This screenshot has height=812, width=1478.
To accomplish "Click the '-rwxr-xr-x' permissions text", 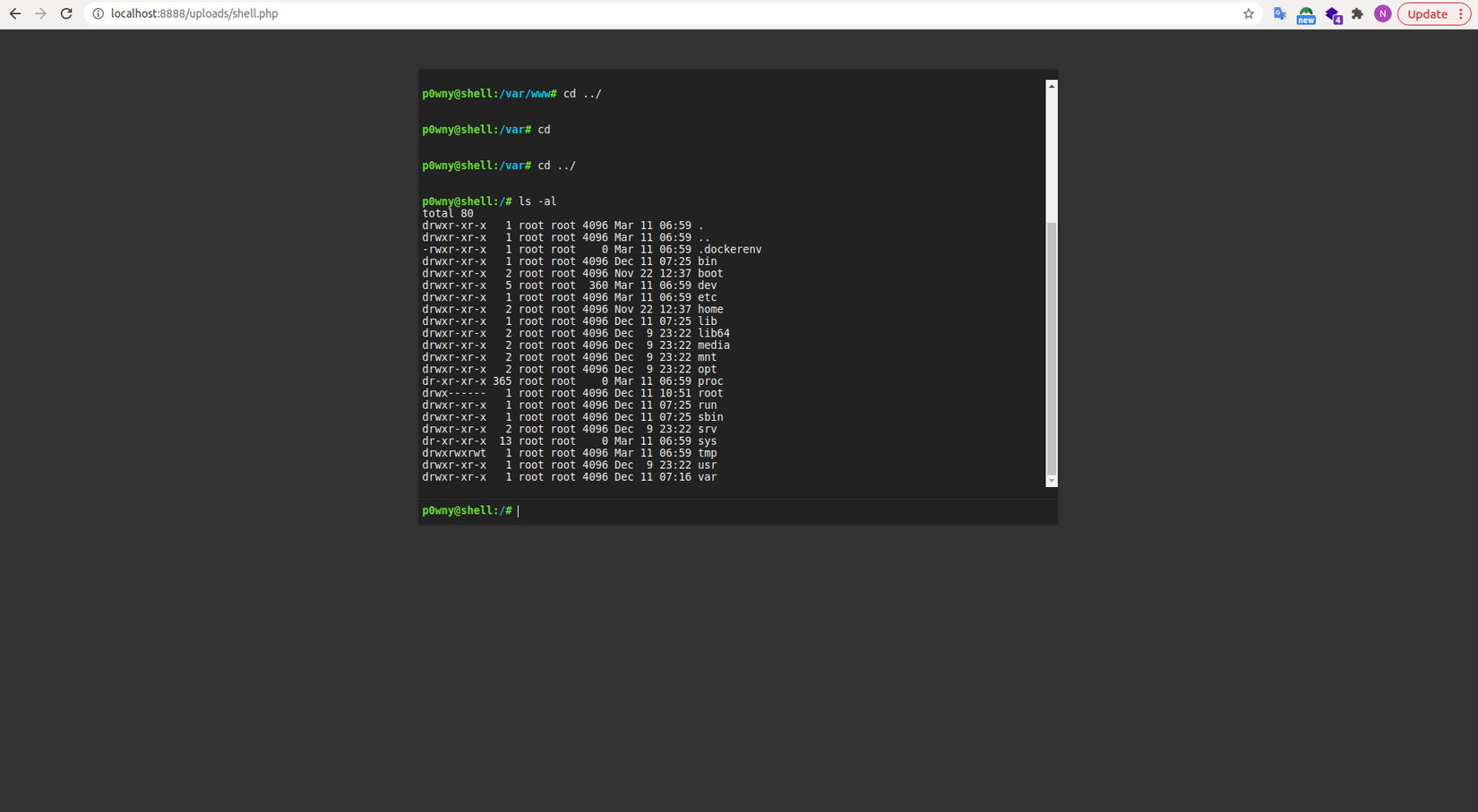I will tap(454, 250).
